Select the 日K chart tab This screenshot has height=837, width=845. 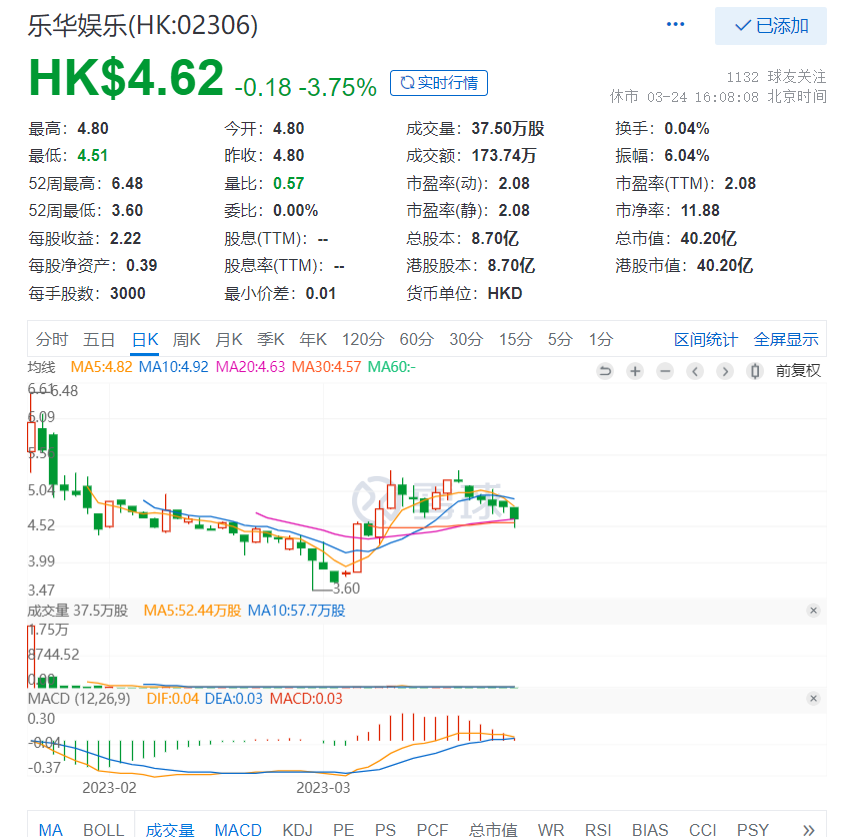(x=145, y=340)
